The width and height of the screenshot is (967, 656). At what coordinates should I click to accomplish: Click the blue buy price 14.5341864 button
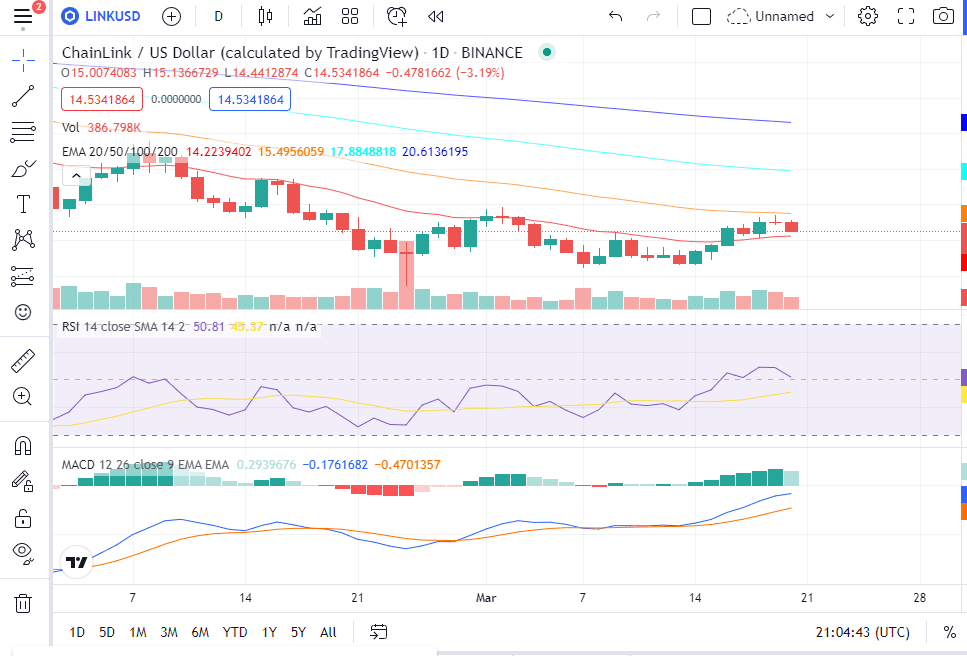coord(250,99)
